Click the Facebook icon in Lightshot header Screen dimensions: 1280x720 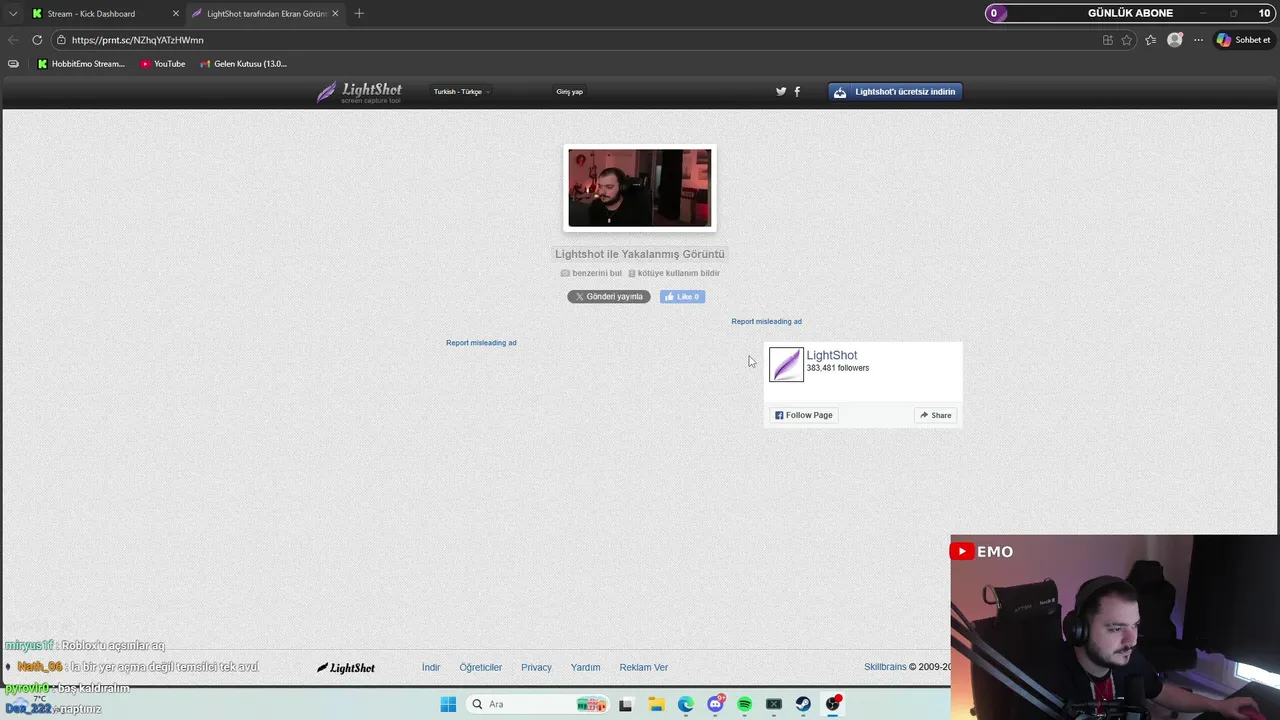point(797,91)
